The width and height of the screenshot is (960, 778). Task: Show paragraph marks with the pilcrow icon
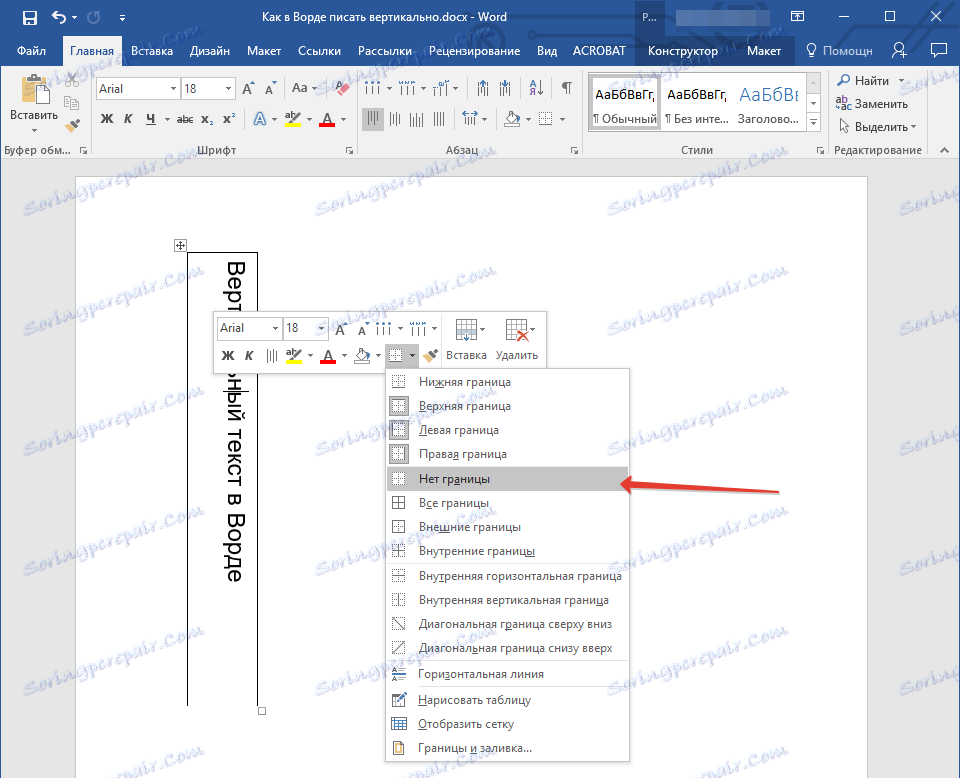pos(566,89)
